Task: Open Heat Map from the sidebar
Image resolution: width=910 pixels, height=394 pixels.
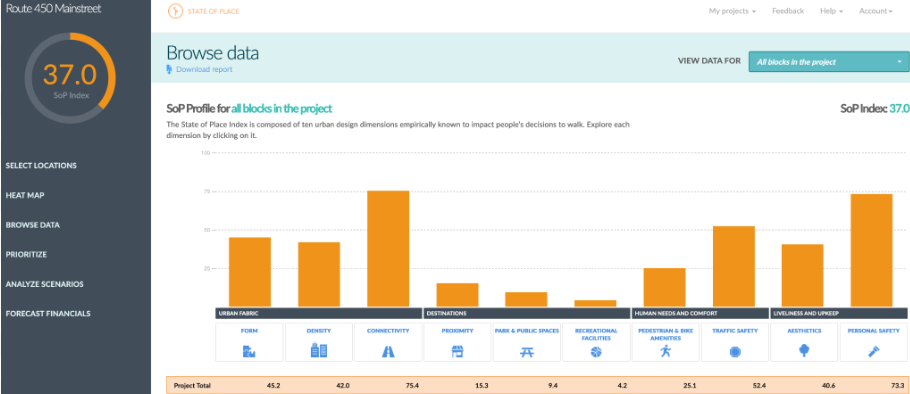Action: coord(25,196)
